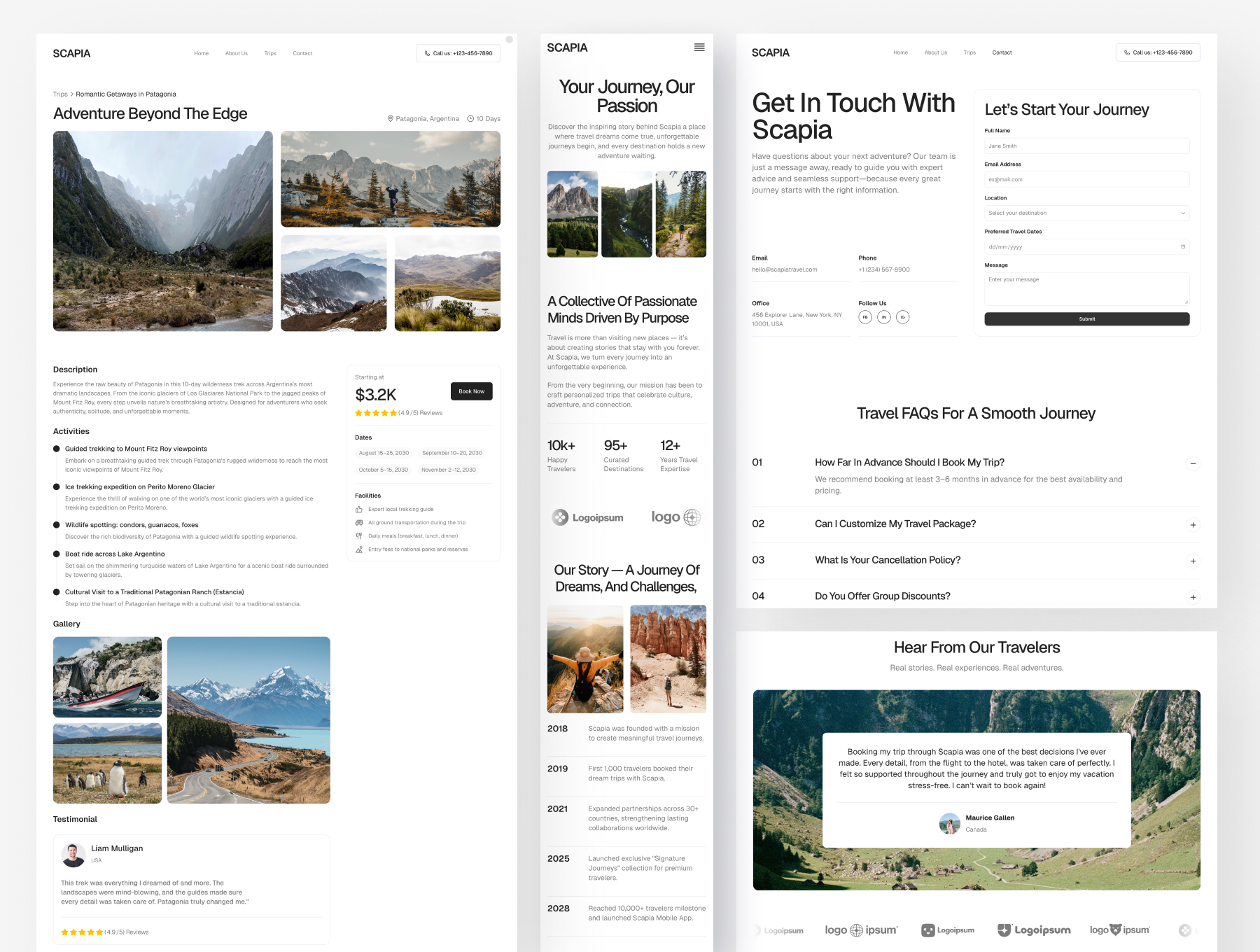The width and height of the screenshot is (1260, 952).
Task: Click the SCAPIA logo on the contact page
Action: pyautogui.click(x=771, y=53)
